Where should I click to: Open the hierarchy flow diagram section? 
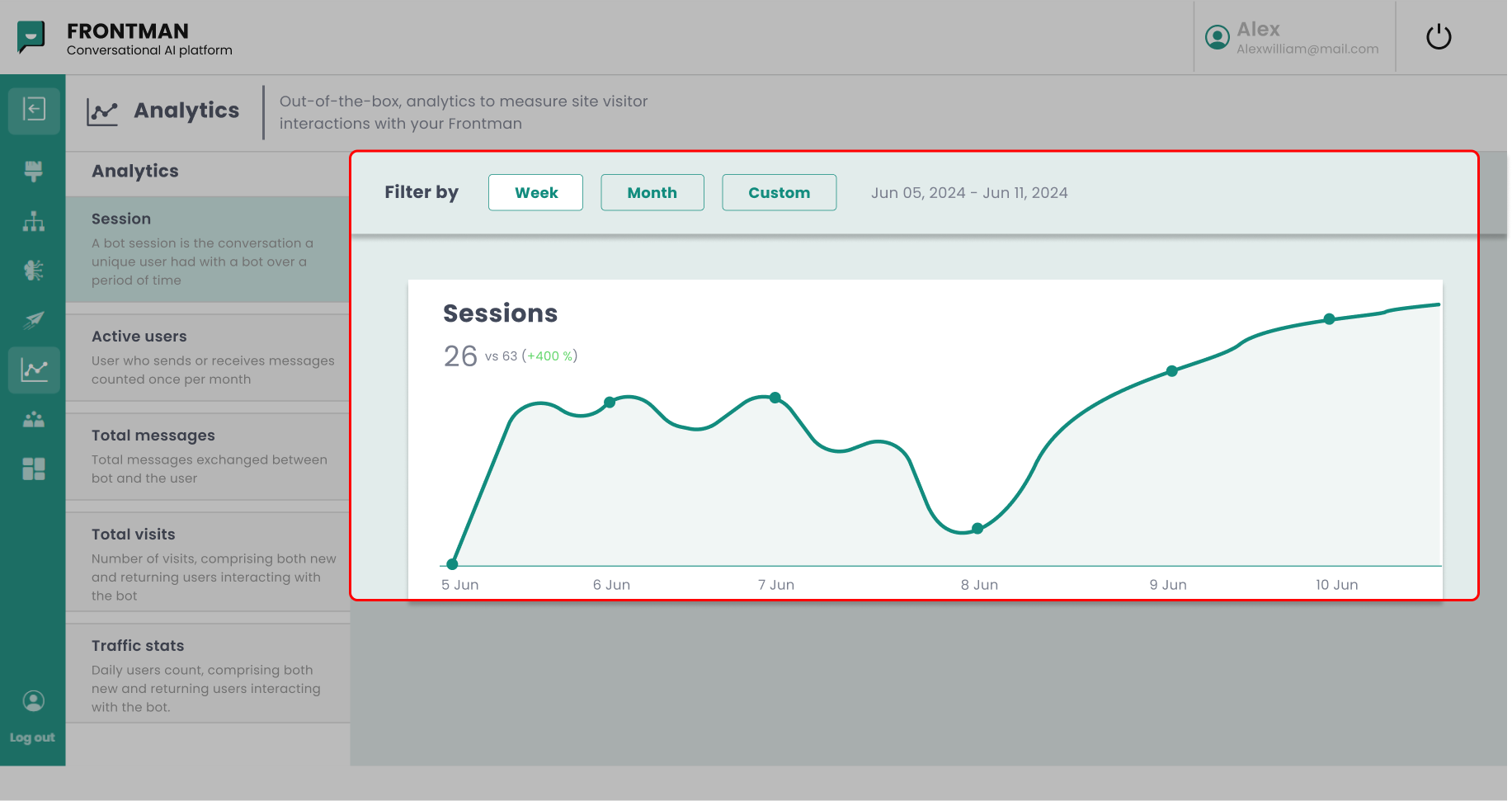tap(34, 221)
